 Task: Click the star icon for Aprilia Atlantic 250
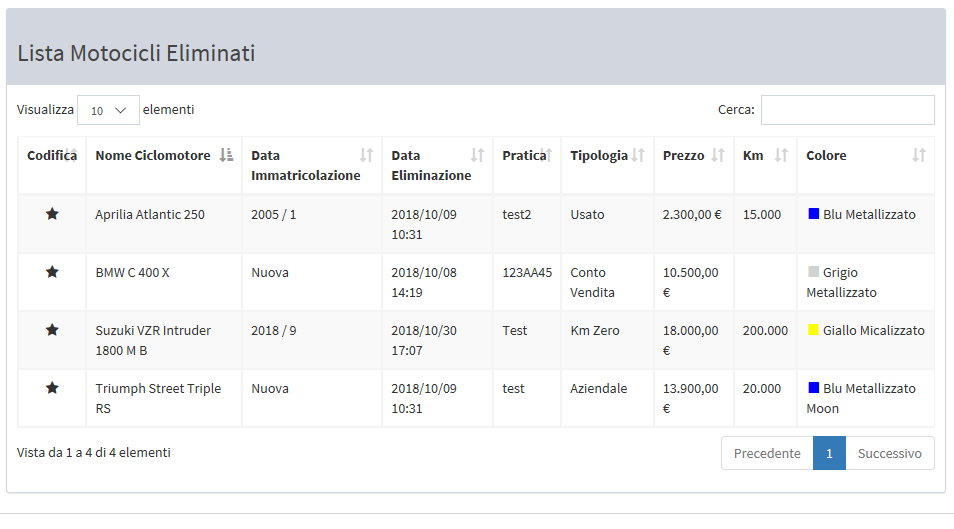(52, 214)
